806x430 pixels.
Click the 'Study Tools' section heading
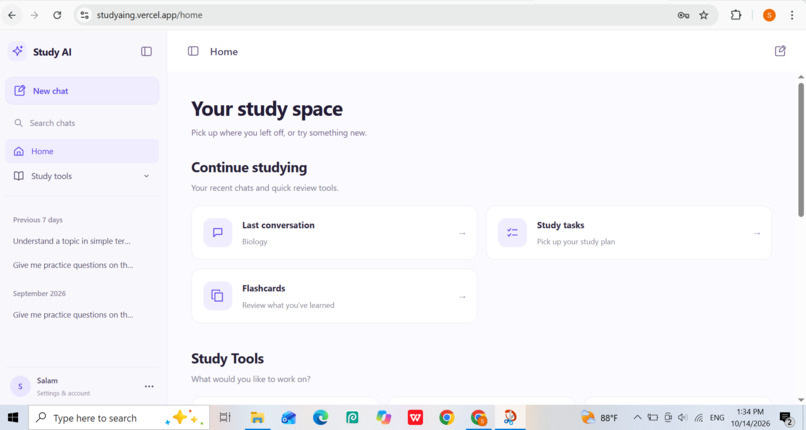click(227, 359)
